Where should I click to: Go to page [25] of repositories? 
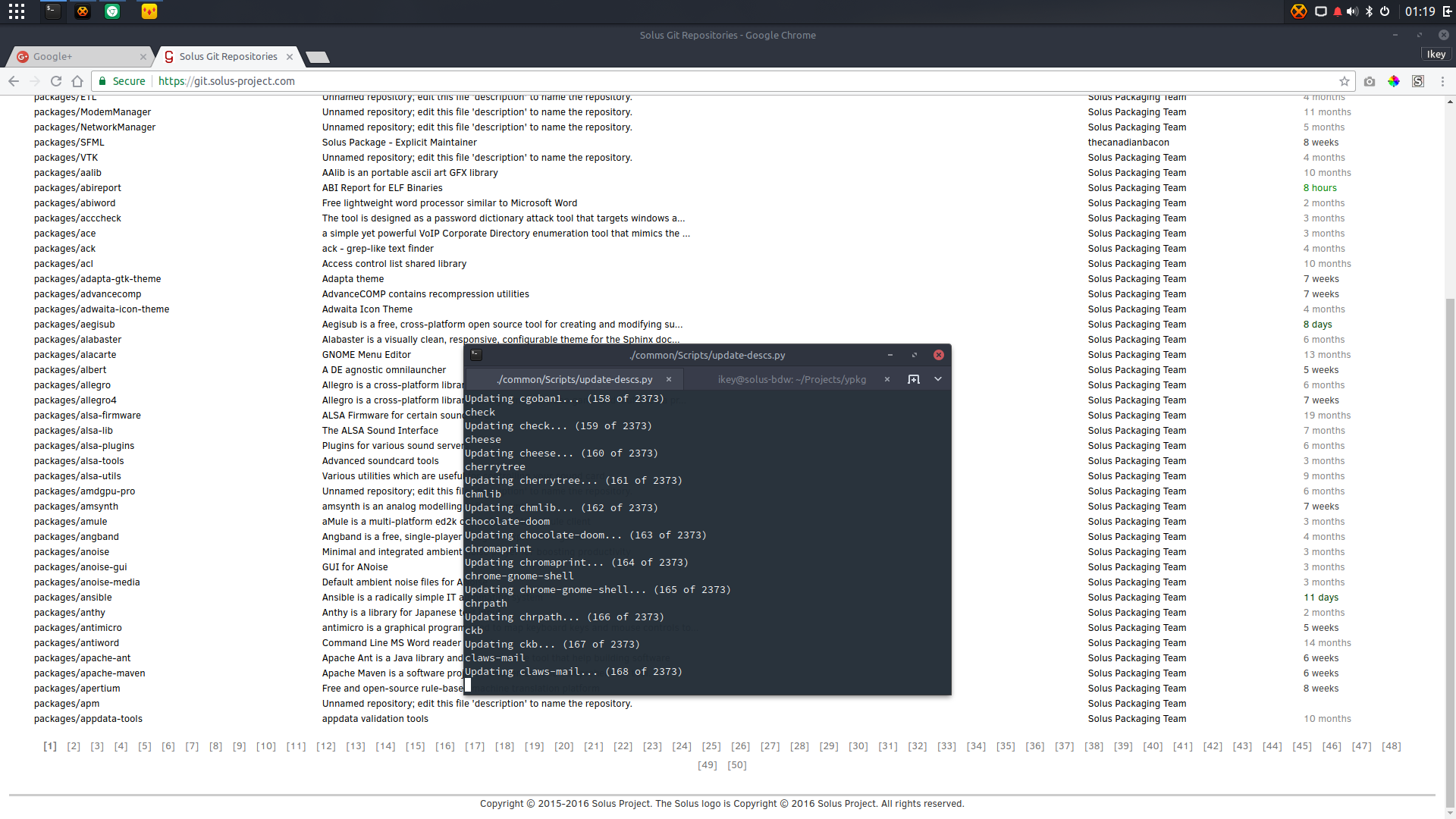pos(711,746)
